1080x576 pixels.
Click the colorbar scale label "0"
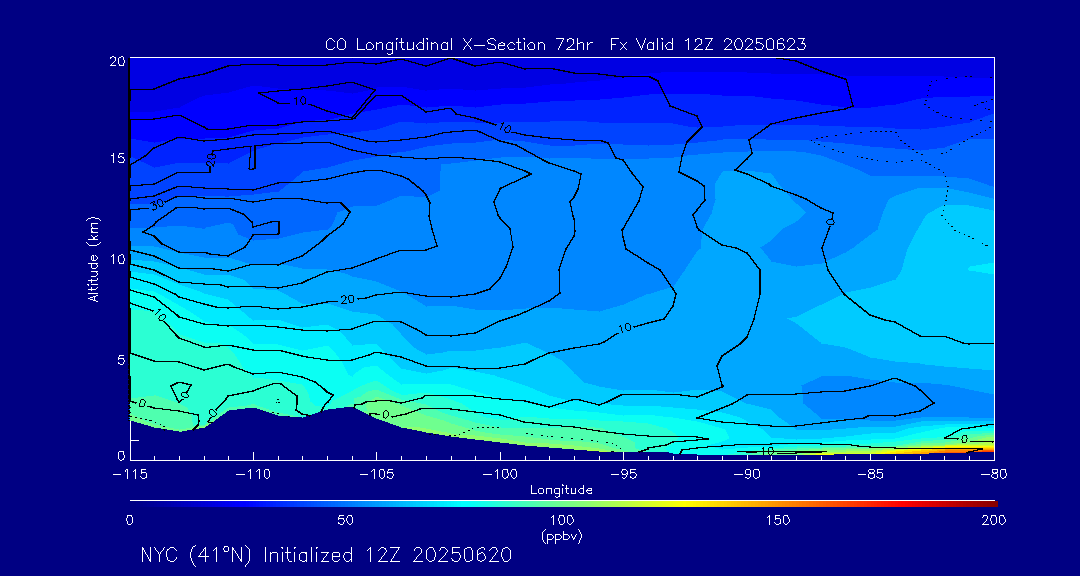130,520
